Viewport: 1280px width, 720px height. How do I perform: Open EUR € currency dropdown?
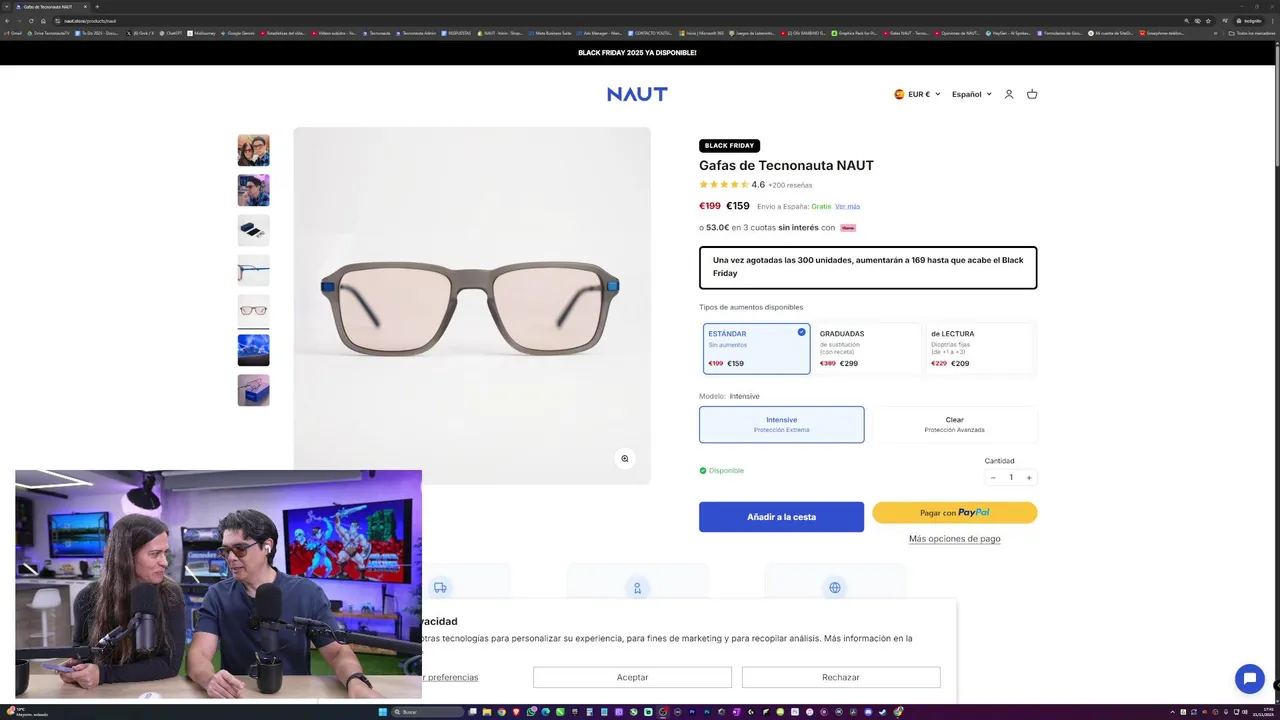(917, 94)
